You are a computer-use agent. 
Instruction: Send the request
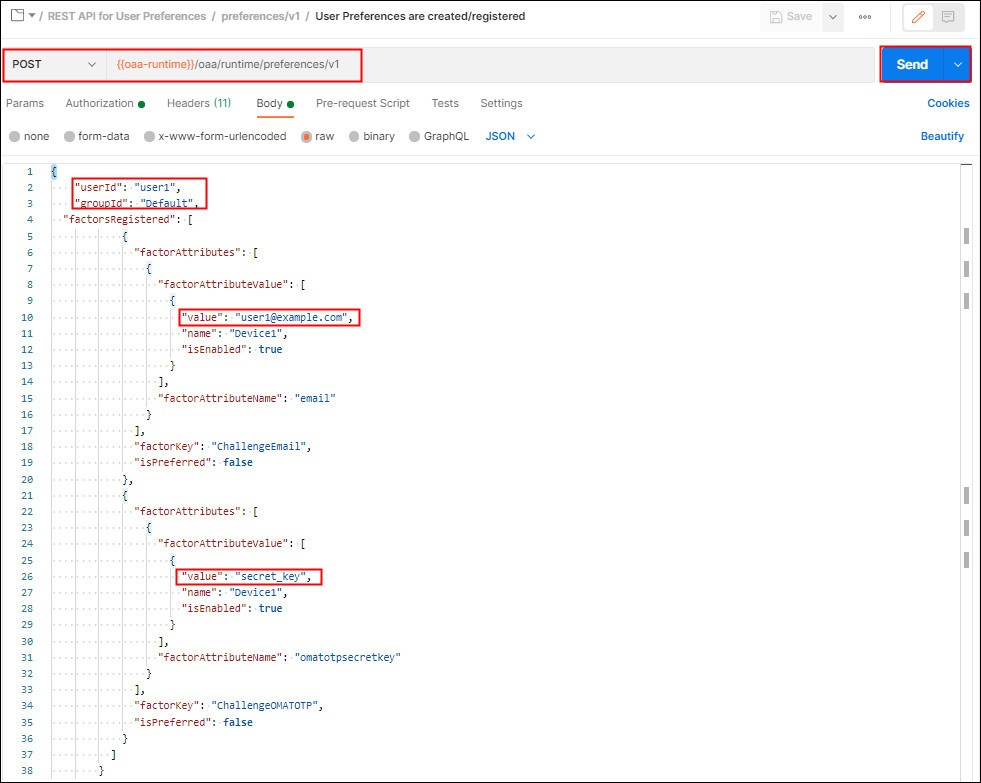[912, 64]
